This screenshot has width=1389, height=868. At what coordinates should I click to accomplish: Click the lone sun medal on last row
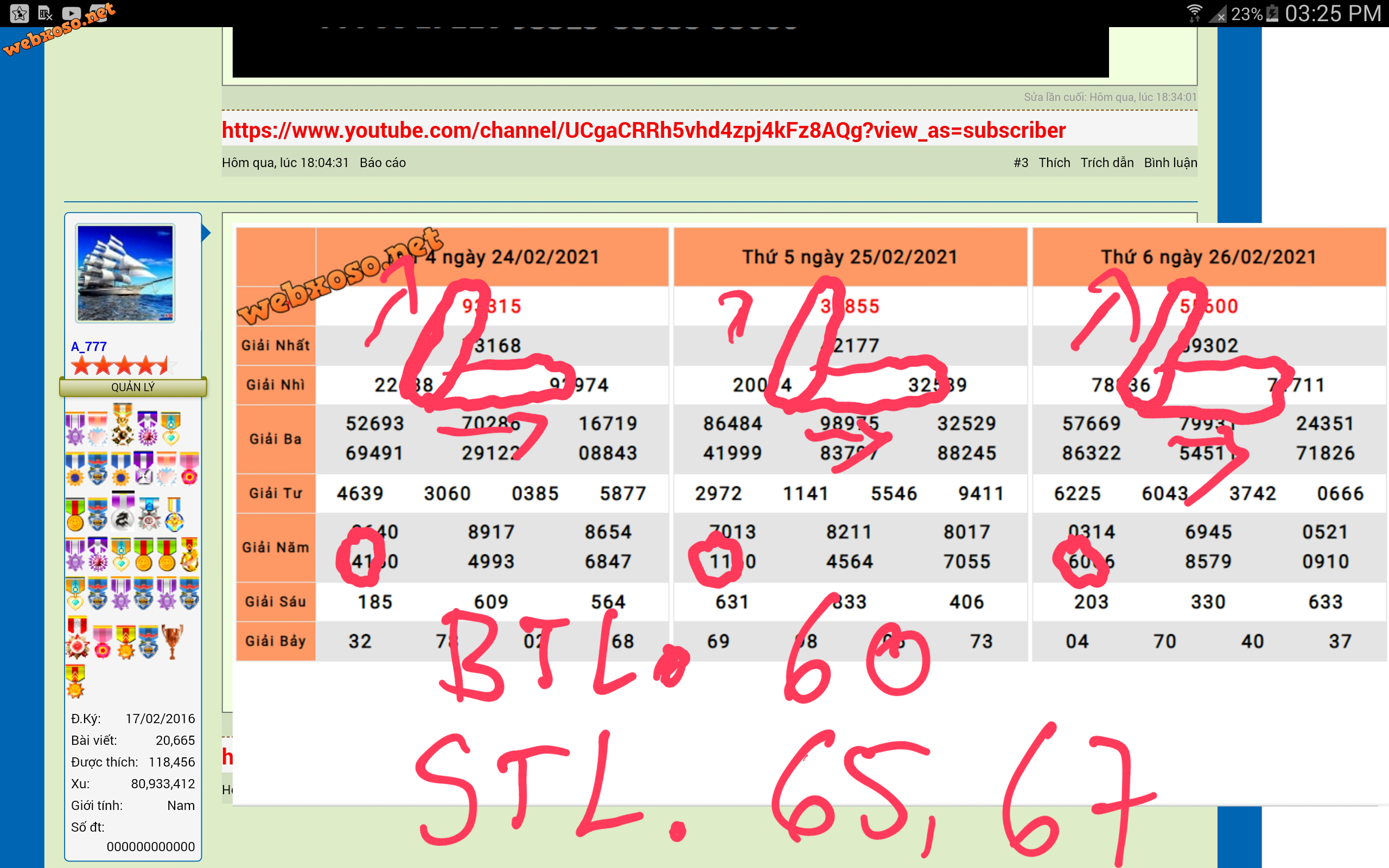[x=75, y=681]
